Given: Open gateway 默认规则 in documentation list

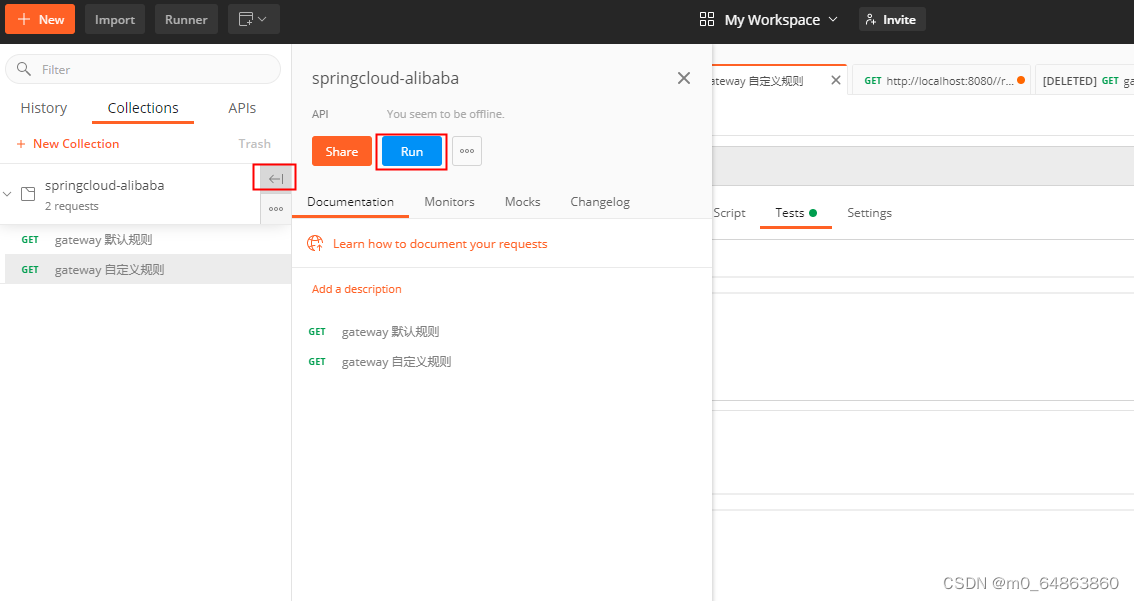Looking at the screenshot, I should pyautogui.click(x=390, y=331).
